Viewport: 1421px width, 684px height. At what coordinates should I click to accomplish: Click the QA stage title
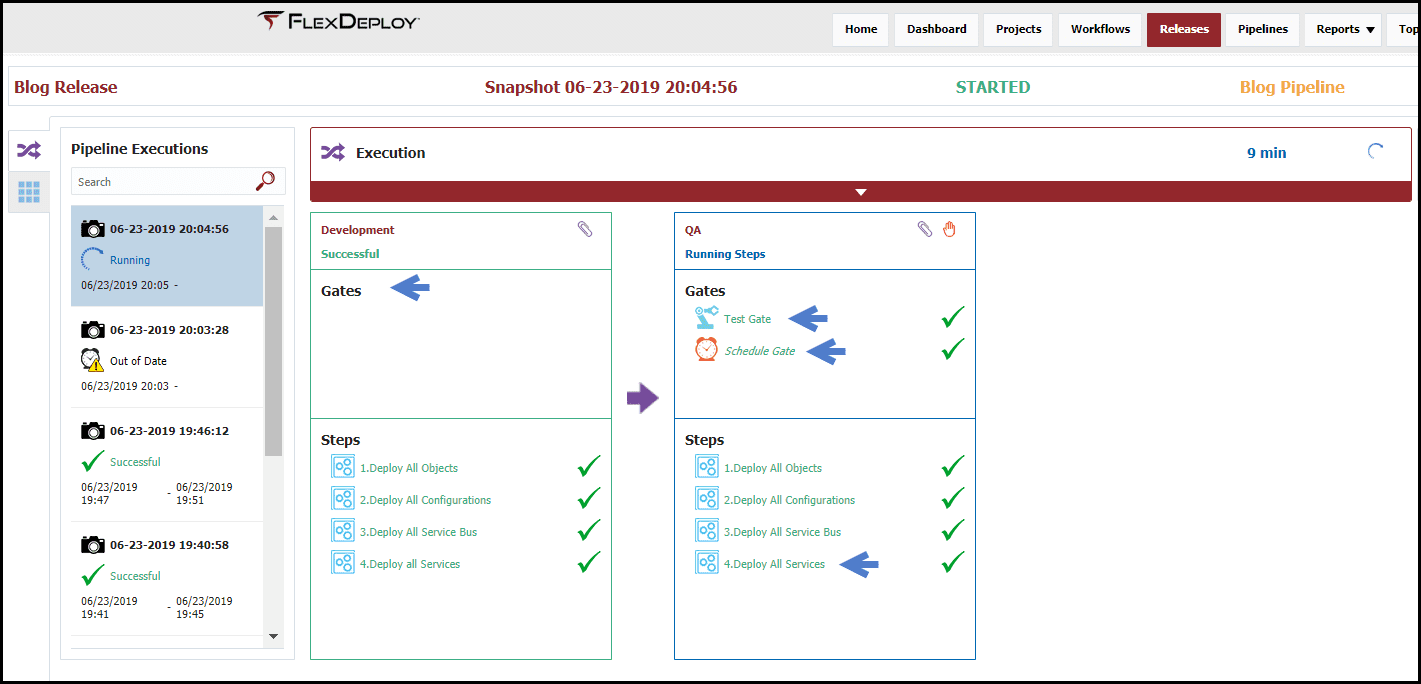[693, 230]
